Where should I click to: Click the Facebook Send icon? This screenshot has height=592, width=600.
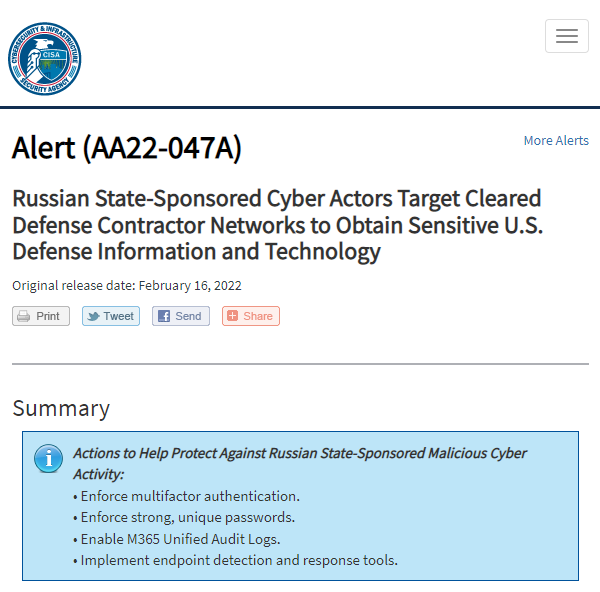(163, 316)
